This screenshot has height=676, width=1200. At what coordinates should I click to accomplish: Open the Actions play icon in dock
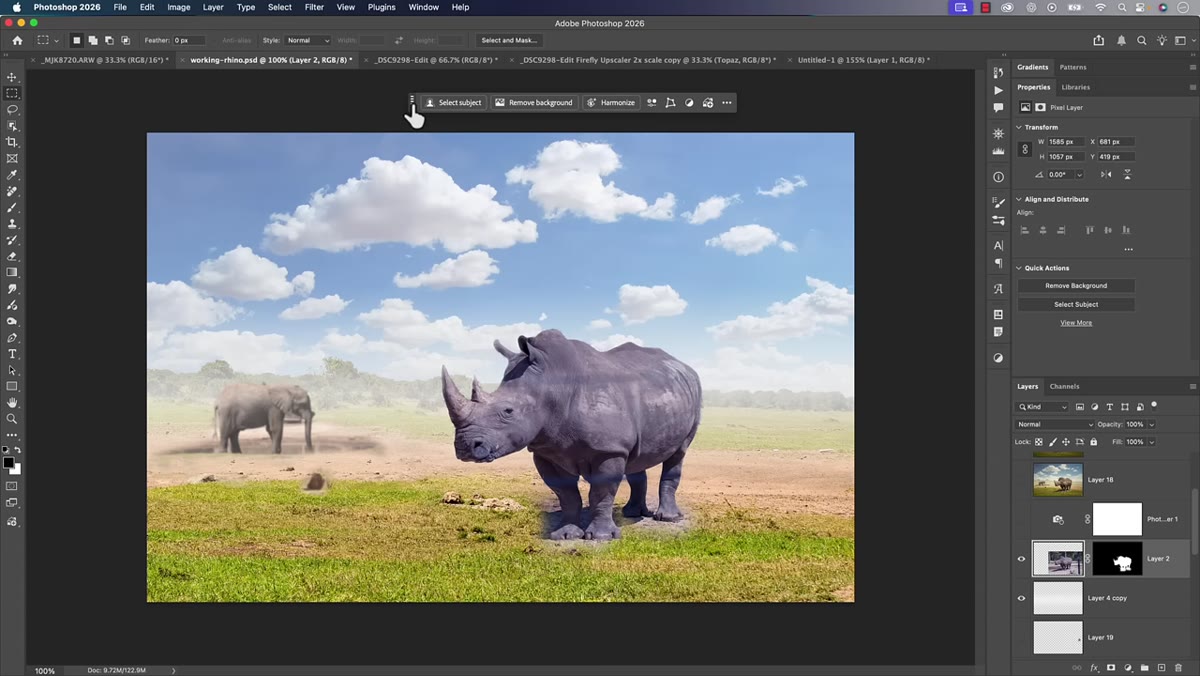(x=998, y=90)
